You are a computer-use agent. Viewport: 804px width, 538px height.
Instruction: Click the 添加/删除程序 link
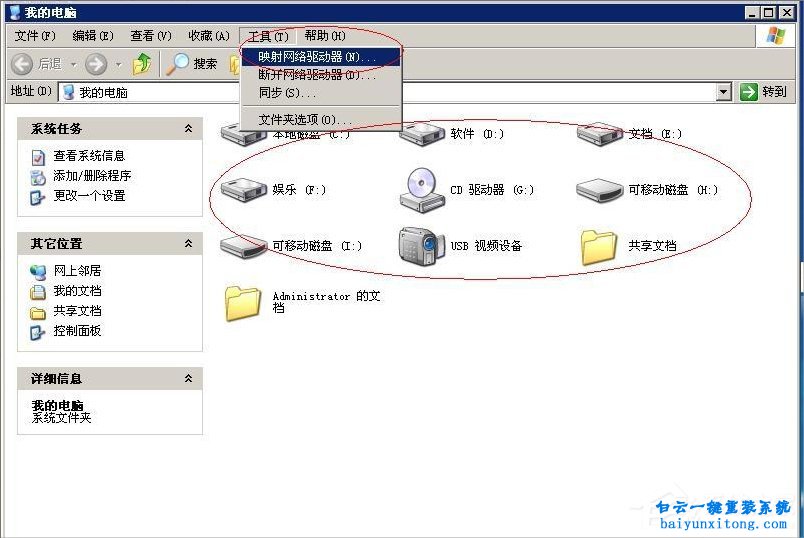point(92,176)
